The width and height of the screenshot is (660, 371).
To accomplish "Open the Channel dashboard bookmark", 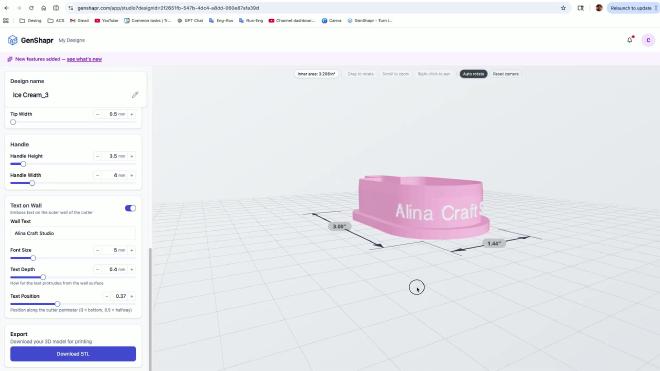I will (x=292, y=20).
